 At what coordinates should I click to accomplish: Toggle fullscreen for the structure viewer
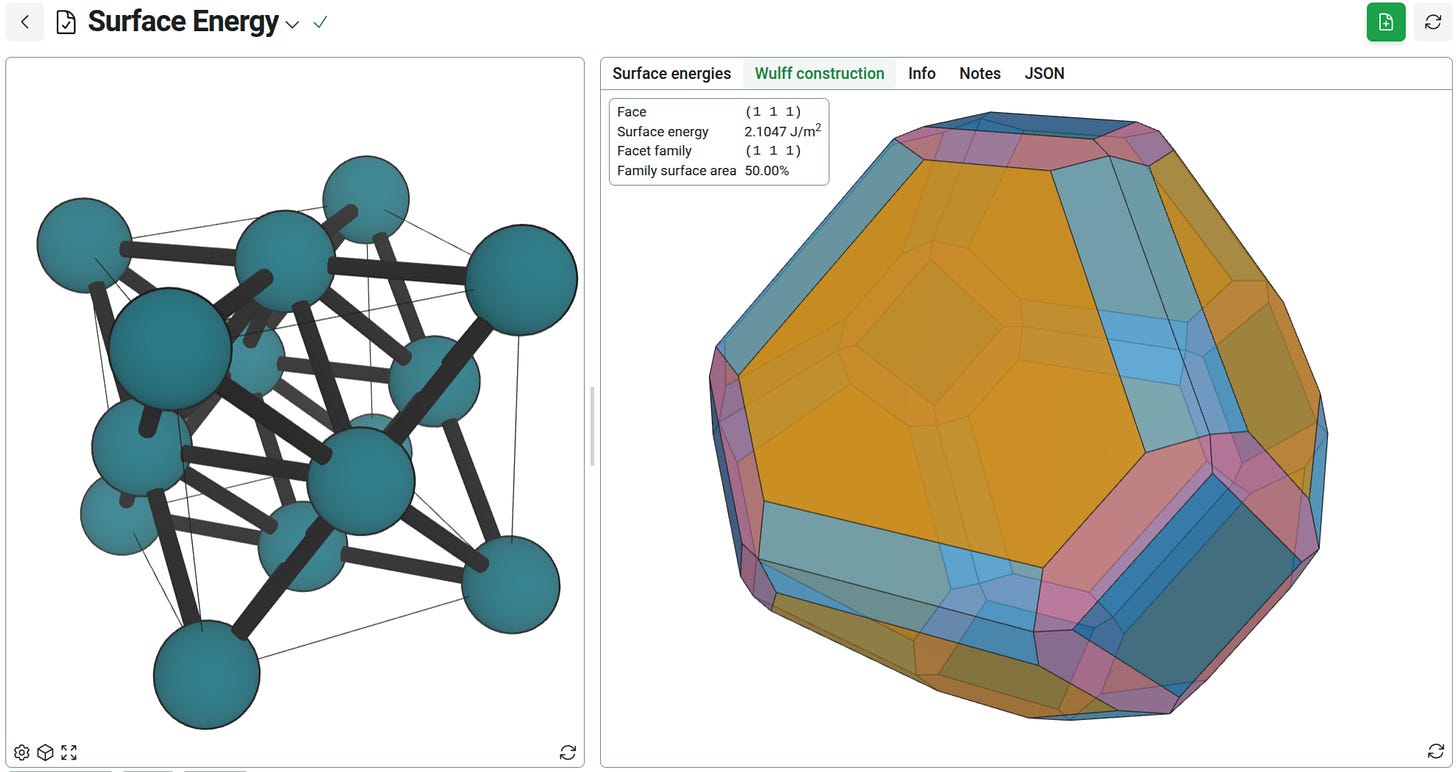coord(69,752)
